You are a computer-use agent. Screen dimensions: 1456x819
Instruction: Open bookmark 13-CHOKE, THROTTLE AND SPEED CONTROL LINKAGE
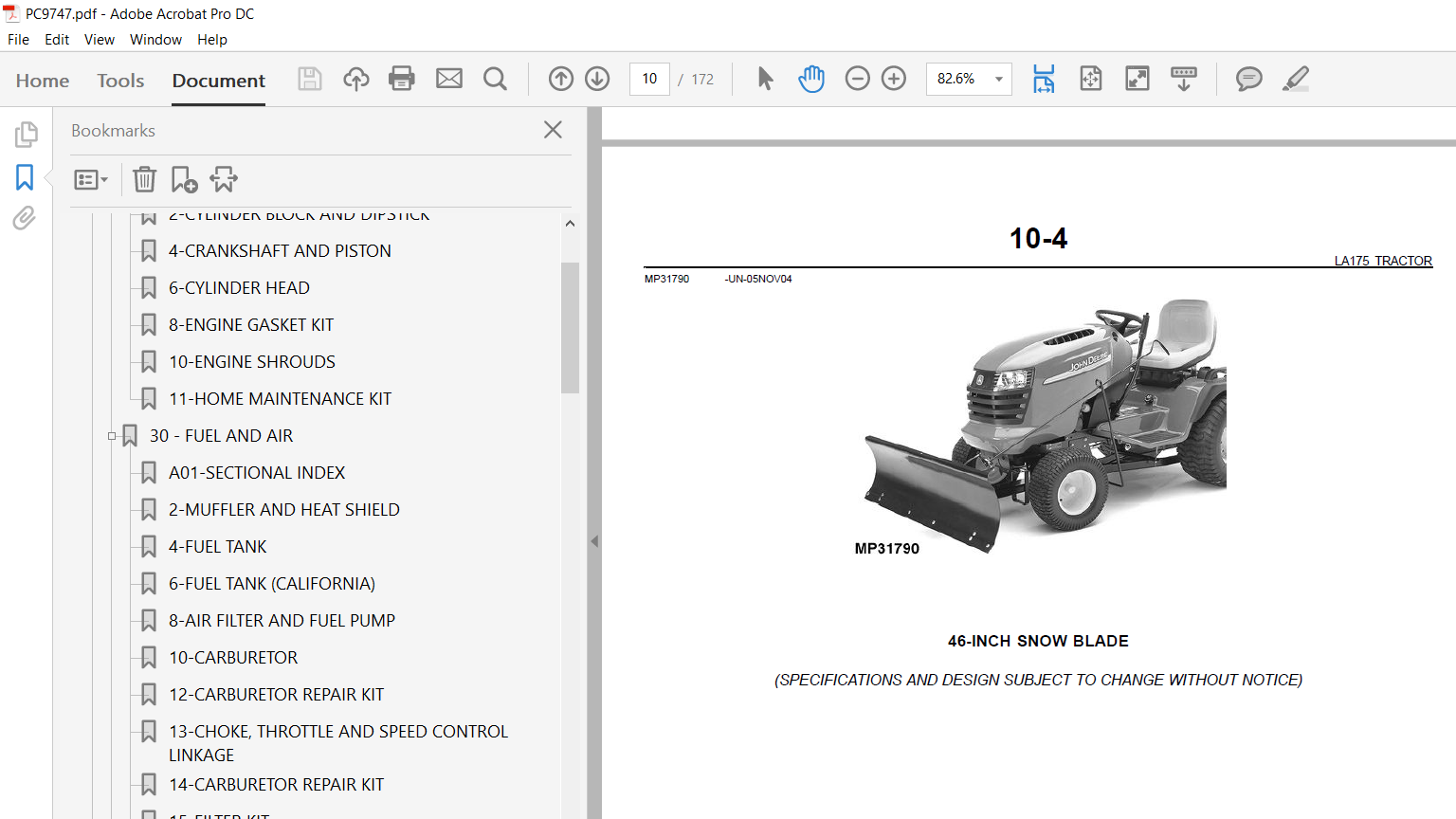[338, 743]
